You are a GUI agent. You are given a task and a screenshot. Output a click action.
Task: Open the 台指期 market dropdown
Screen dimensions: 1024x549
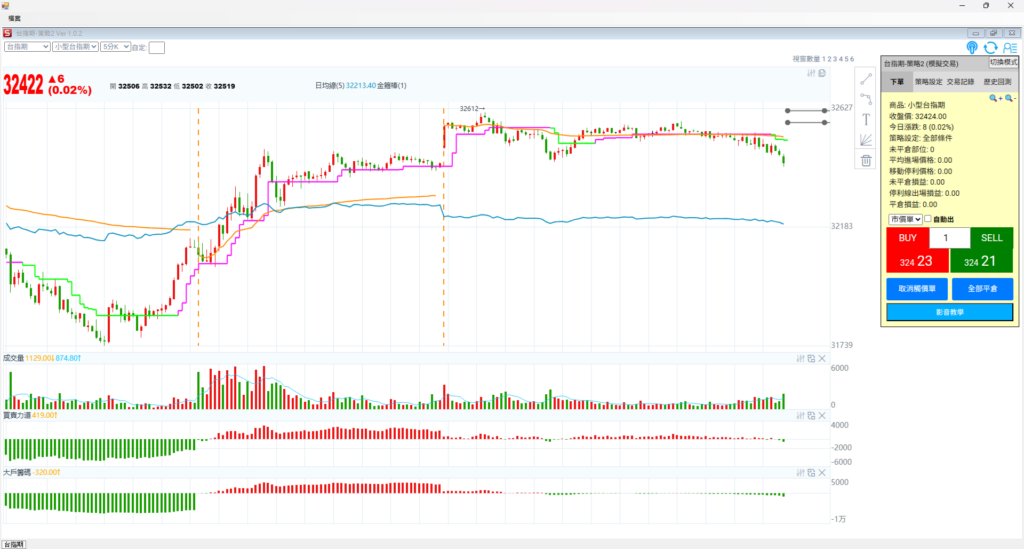[27, 46]
